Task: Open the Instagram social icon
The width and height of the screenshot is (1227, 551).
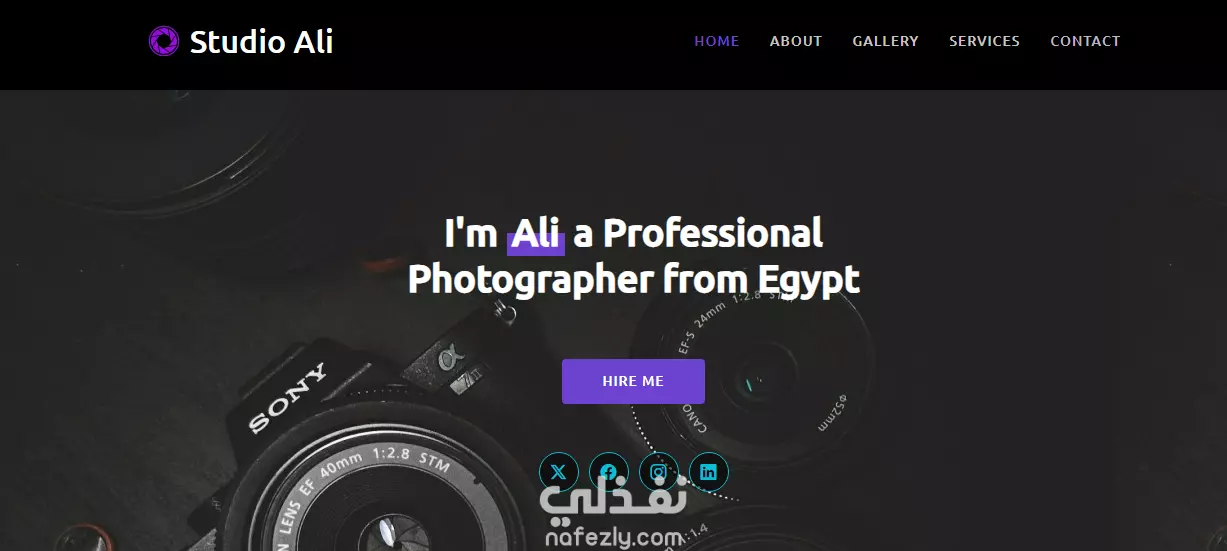Action: click(658, 472)
